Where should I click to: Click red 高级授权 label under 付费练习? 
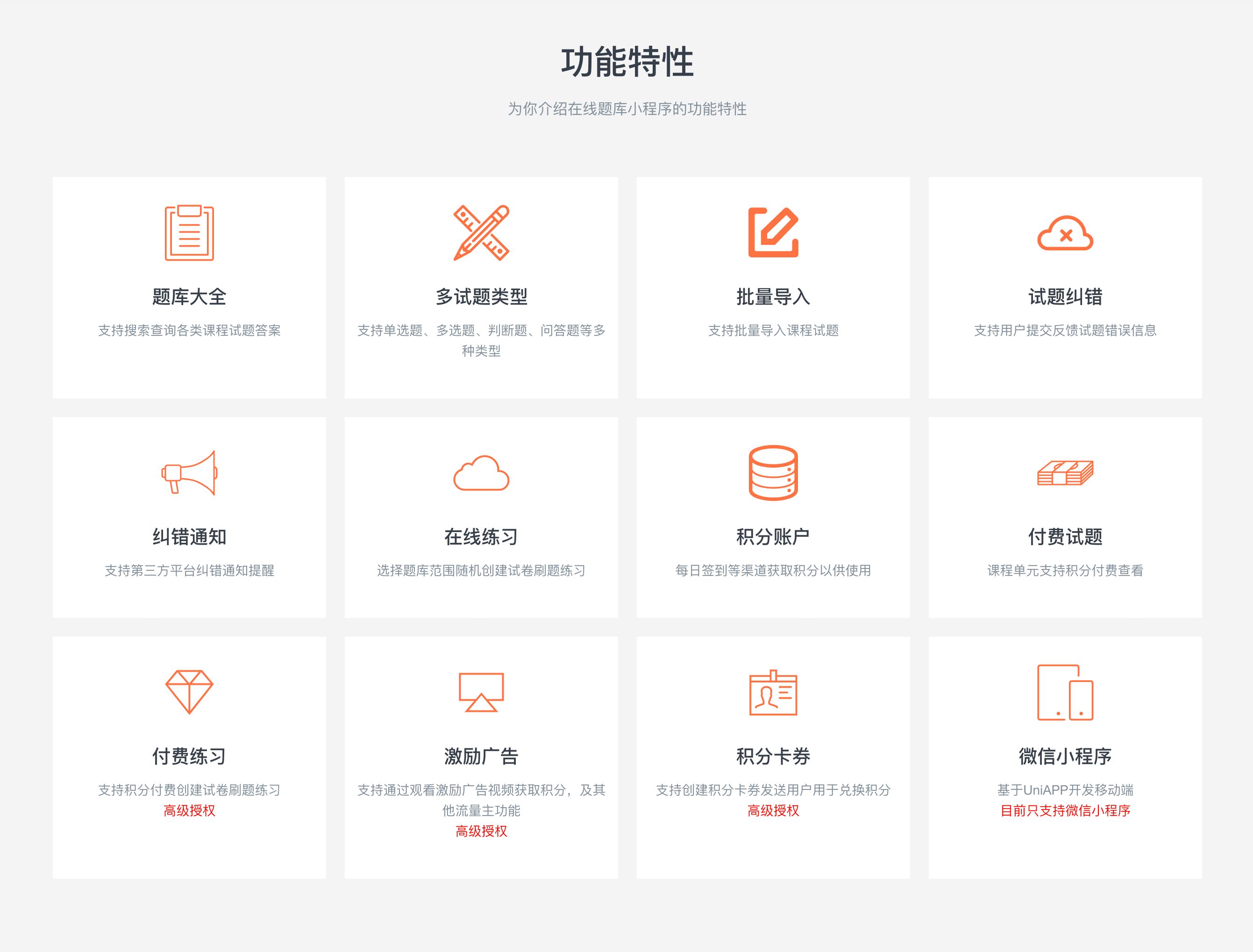pos(189,810)
